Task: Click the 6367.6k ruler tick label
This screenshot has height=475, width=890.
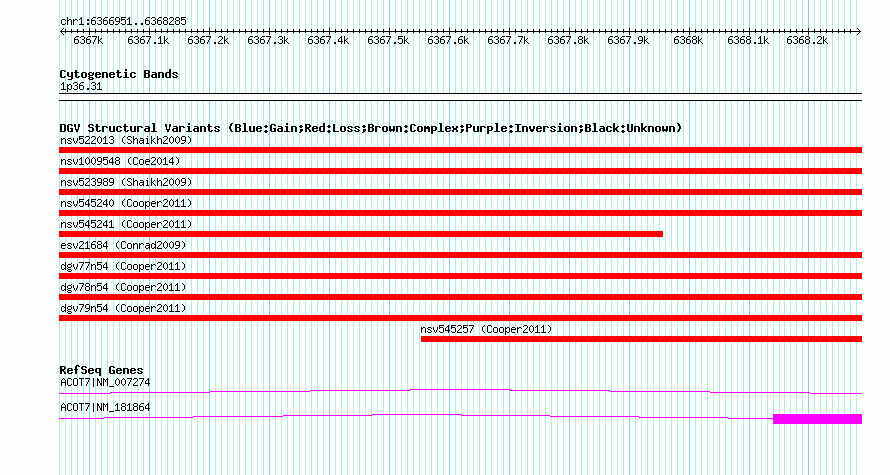Action: (448, 40)
